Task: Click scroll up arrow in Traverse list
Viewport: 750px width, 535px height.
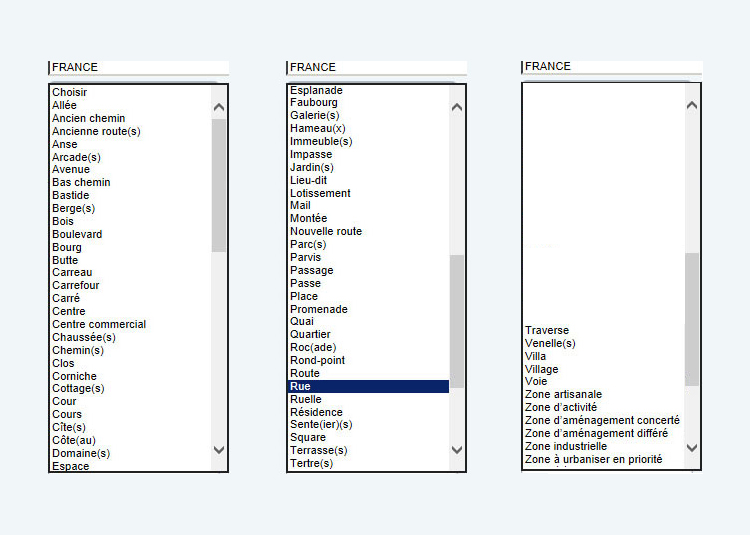Action: click(x=692, y=104)
